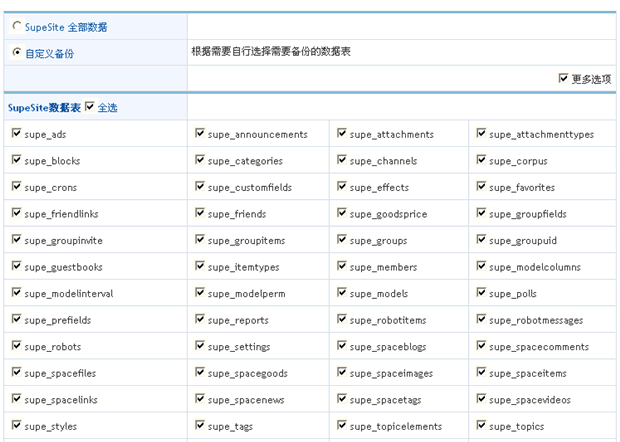Uncheck supe_polls checkbox

481,292
